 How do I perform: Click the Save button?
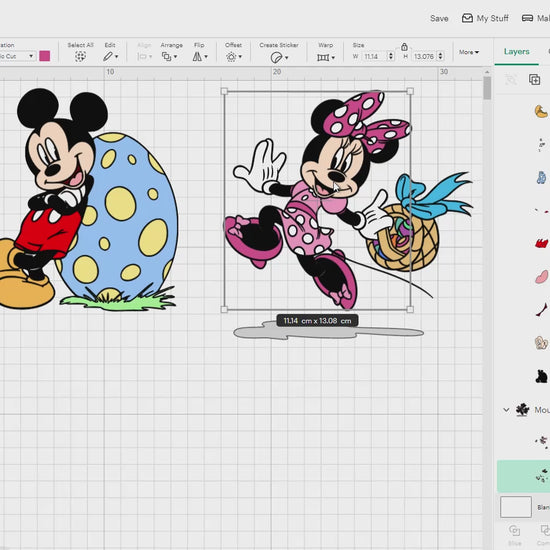pos(439,19)
